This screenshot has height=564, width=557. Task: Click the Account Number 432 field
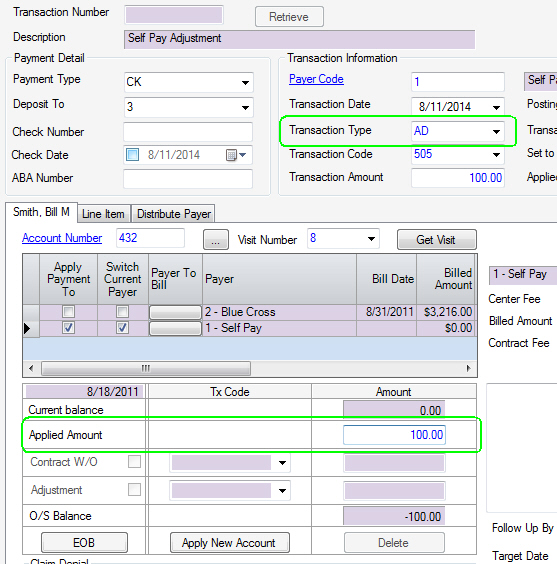pos(150,238)
